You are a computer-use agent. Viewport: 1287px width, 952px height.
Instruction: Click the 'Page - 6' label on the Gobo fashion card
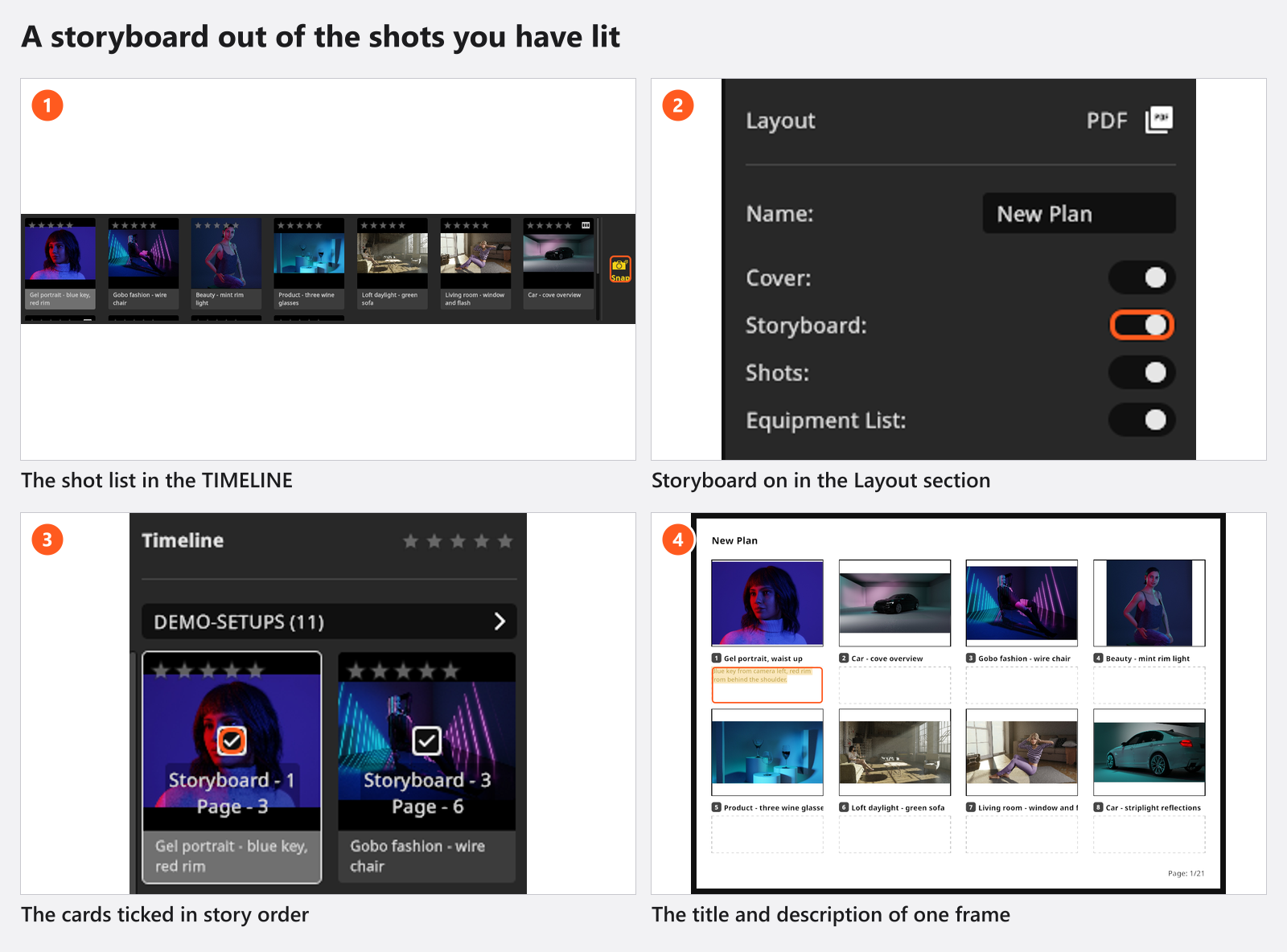pos(427,806)
